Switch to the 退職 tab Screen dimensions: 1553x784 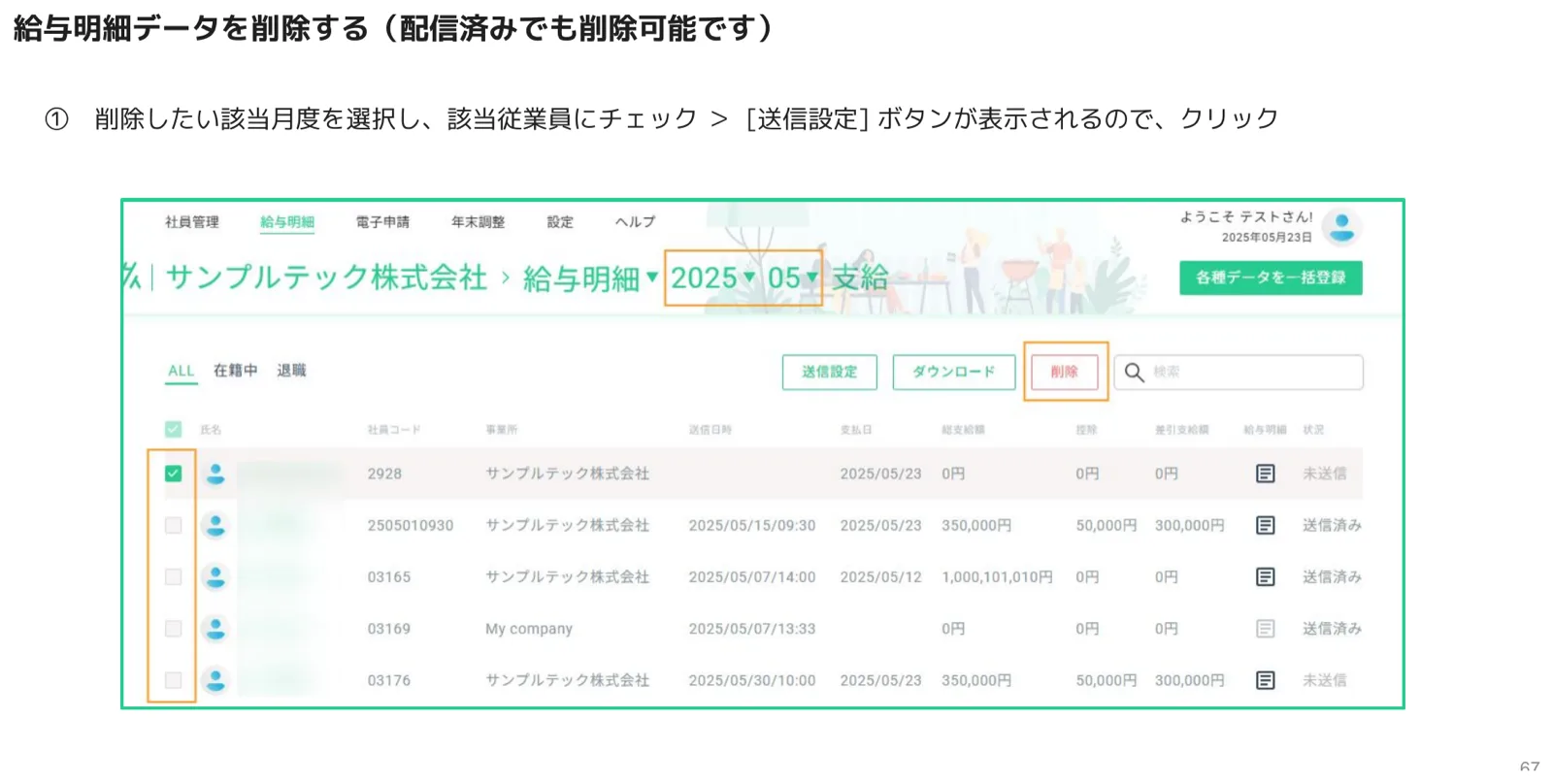(x=291, y=371)
